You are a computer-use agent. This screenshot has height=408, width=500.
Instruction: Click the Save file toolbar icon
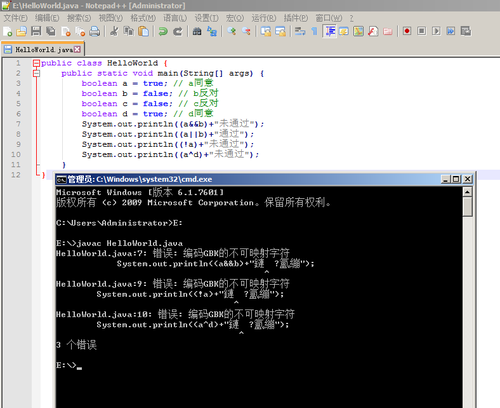point(36,31)
